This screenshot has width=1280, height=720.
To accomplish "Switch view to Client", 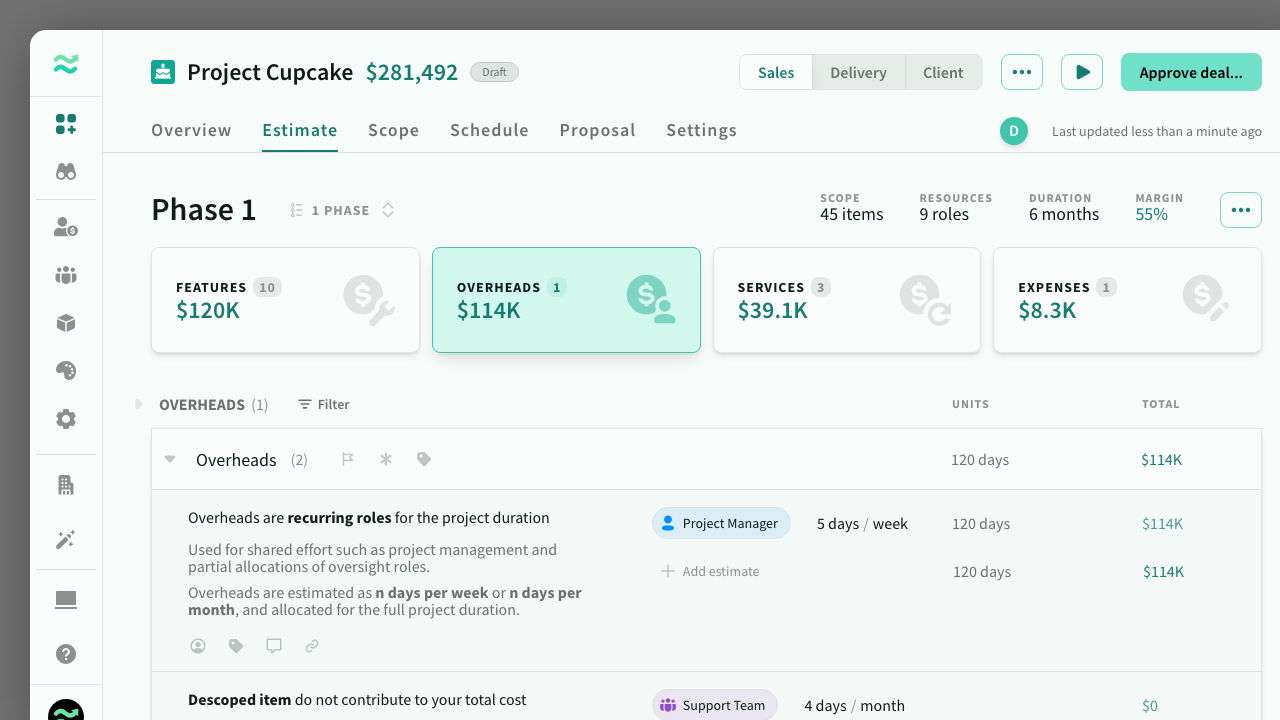I will [x=943, y=73].
